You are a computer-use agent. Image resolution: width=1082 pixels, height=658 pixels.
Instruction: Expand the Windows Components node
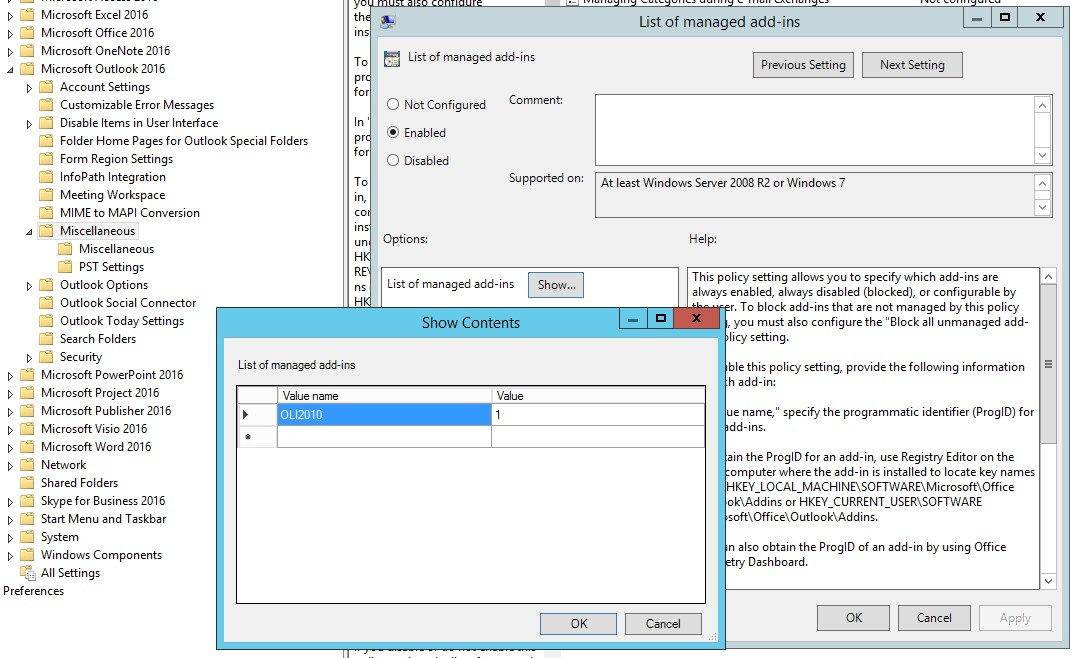coord(10,556)
